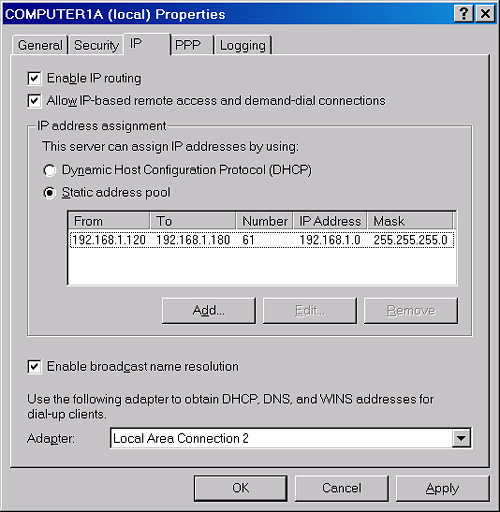Select the 192.168.1.120 address pool row

(x=262, y=240)
